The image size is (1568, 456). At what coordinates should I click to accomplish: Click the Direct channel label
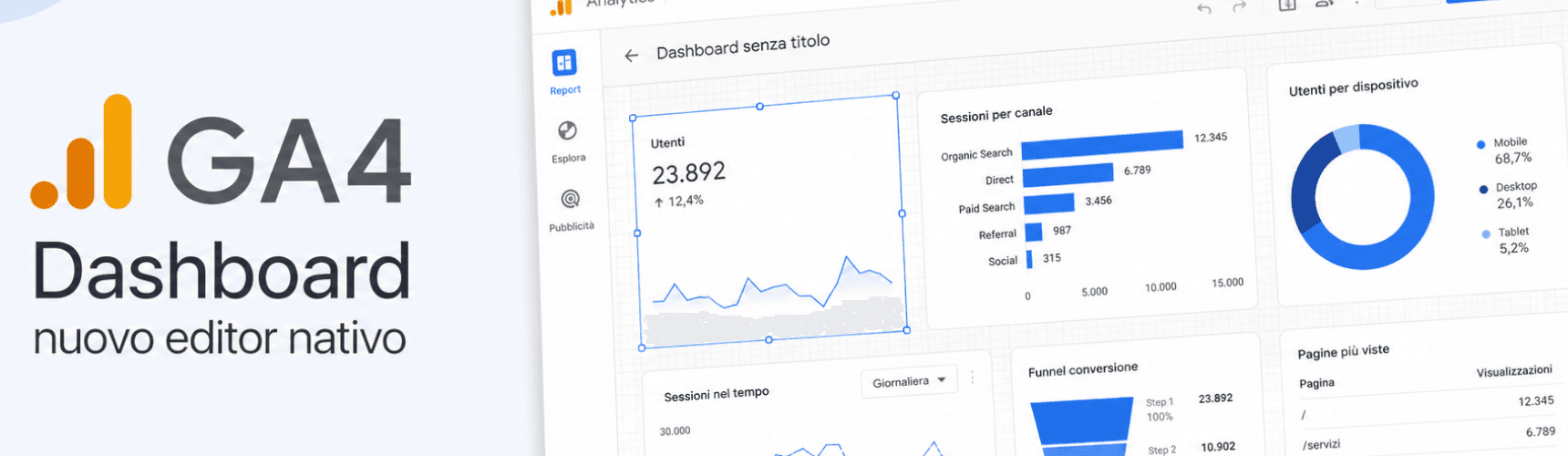999,181
